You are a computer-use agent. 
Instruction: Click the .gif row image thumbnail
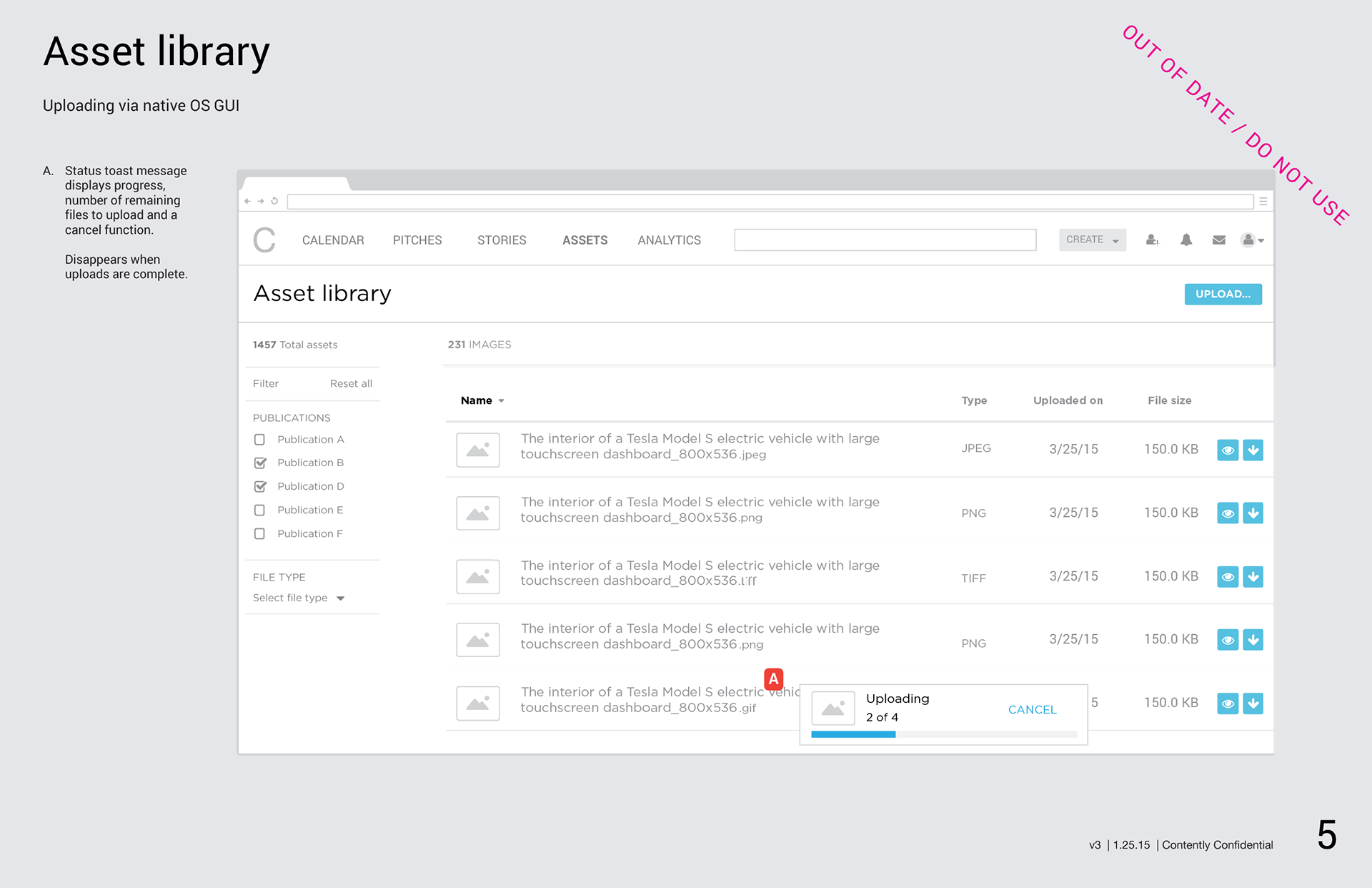click(x=478, y=704)
